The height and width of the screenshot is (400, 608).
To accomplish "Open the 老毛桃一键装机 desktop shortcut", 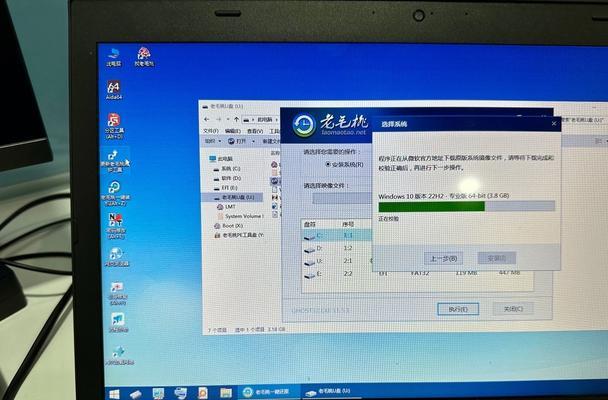I will pyautogui.click(x=116, y=193).
